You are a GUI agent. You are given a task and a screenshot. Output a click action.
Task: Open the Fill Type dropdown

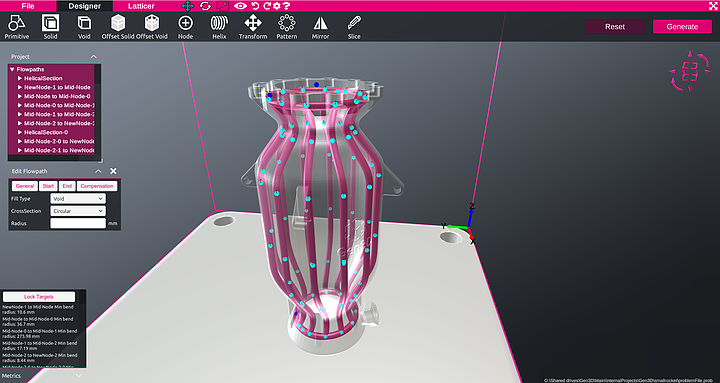(78, 199)
